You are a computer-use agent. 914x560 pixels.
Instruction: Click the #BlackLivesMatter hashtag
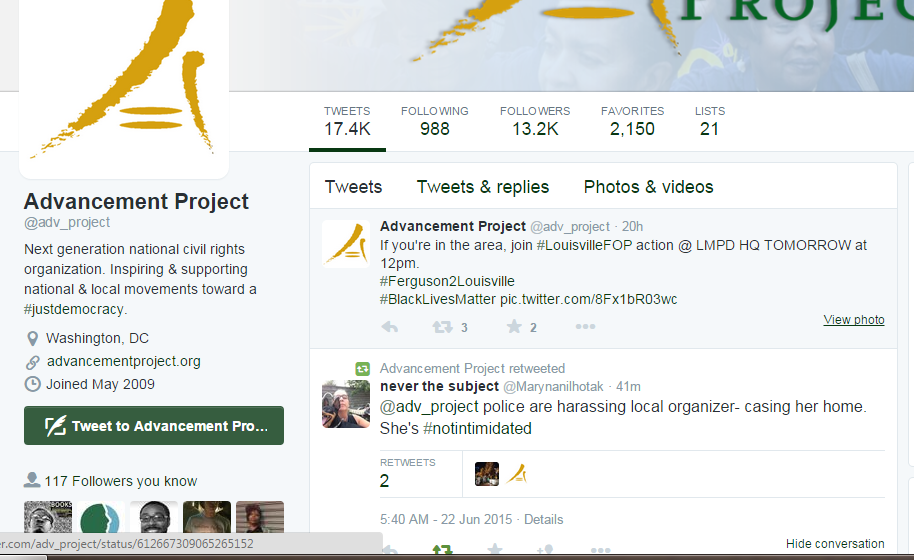[438, 300]
